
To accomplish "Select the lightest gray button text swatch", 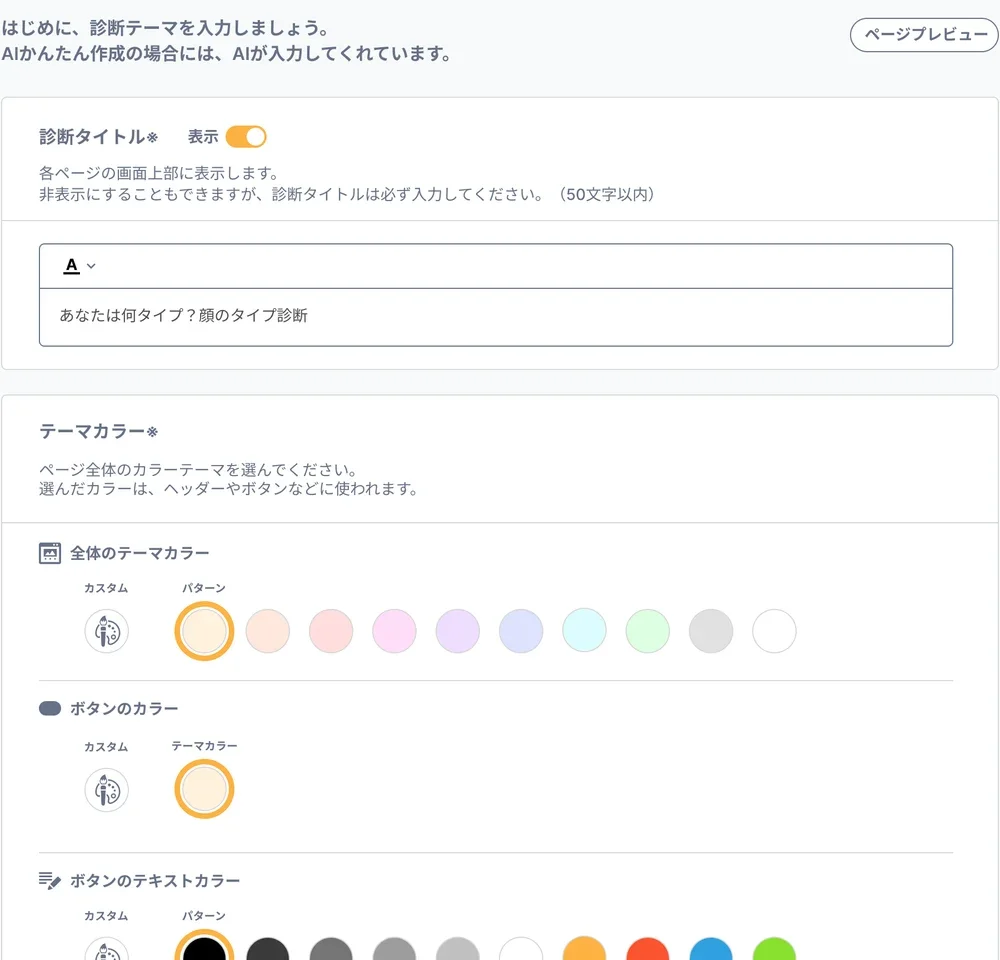I will 457,949.
